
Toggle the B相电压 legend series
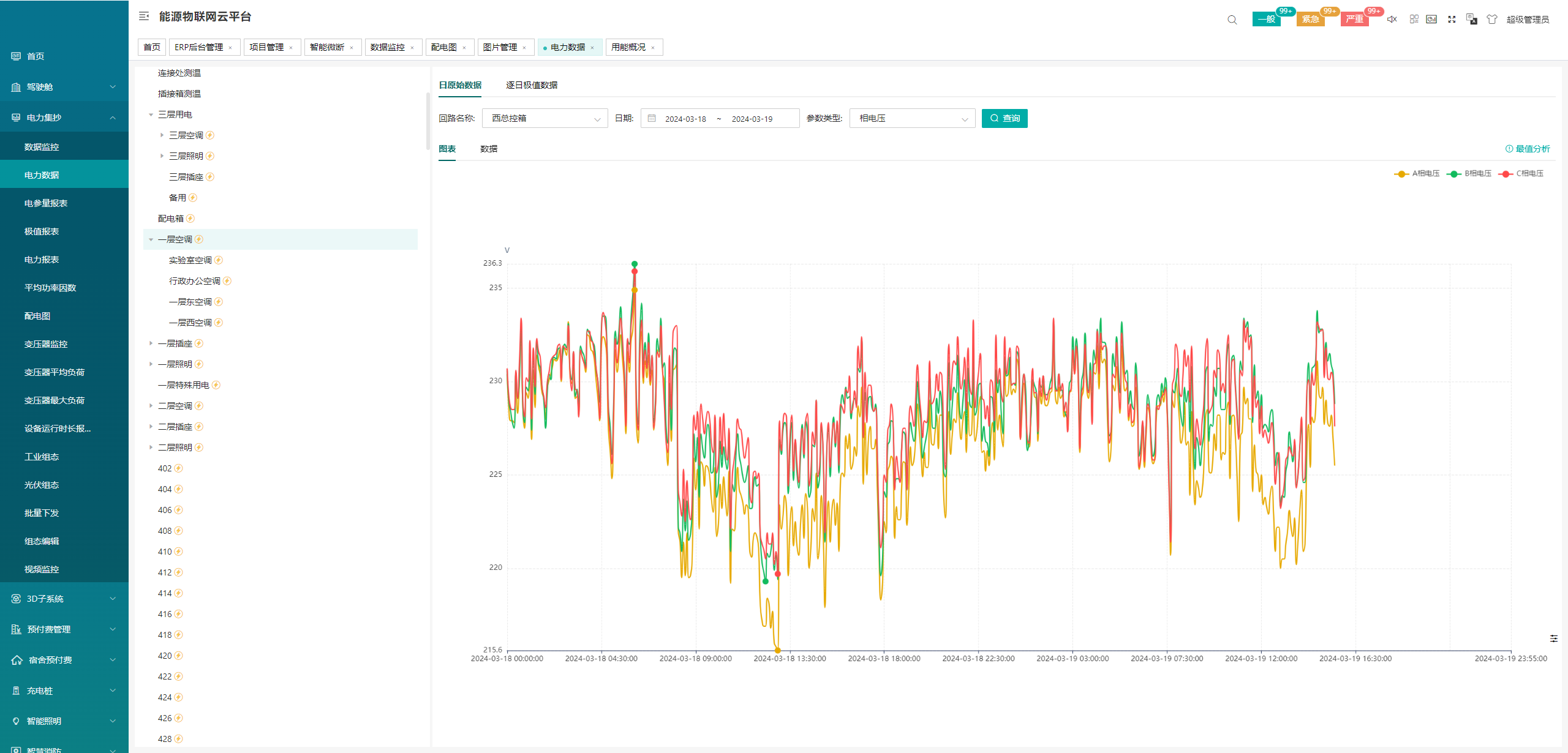coord(1469,174)
